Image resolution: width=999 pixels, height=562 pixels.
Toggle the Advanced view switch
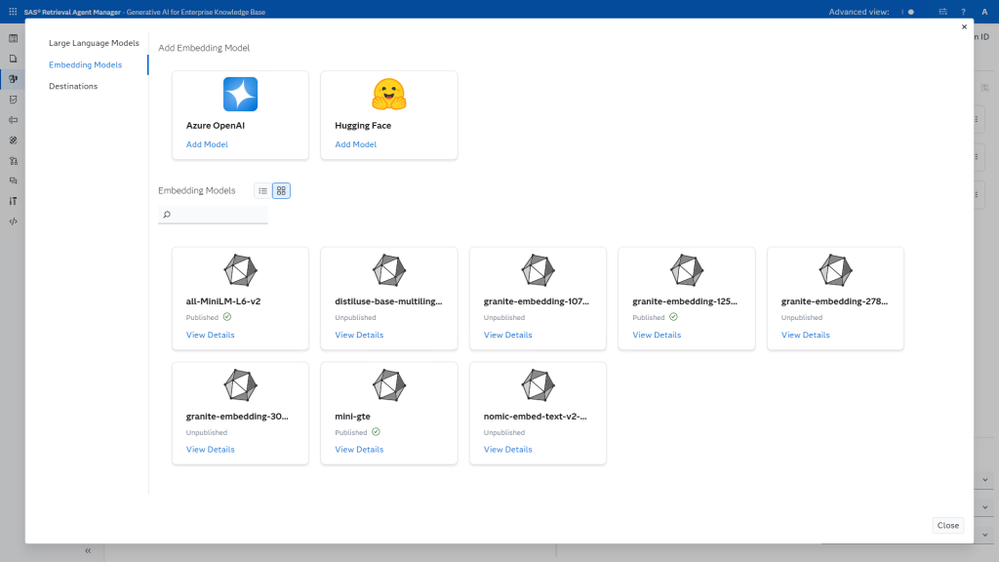(908, 12)
